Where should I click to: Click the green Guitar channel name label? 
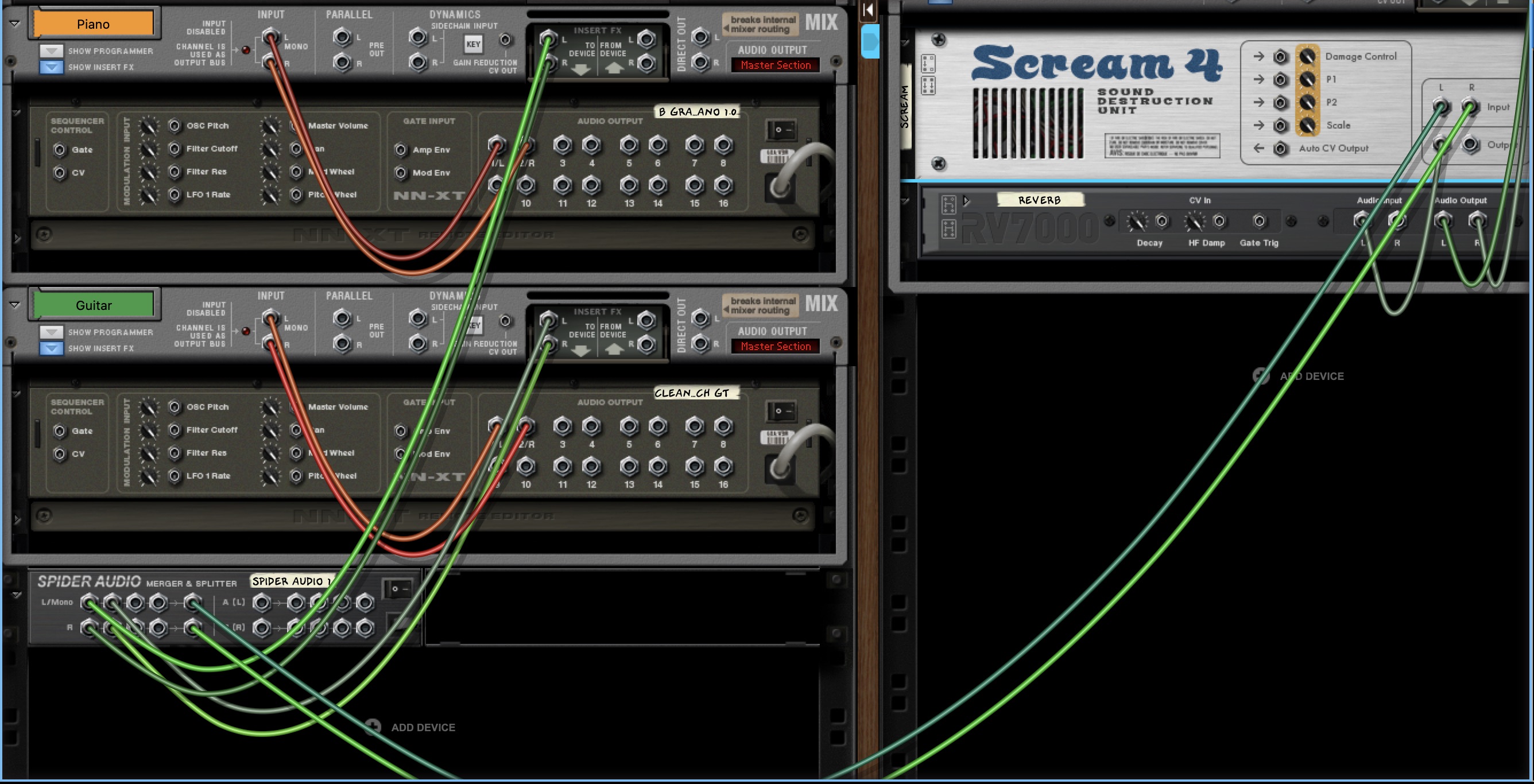tap(94, 305)
